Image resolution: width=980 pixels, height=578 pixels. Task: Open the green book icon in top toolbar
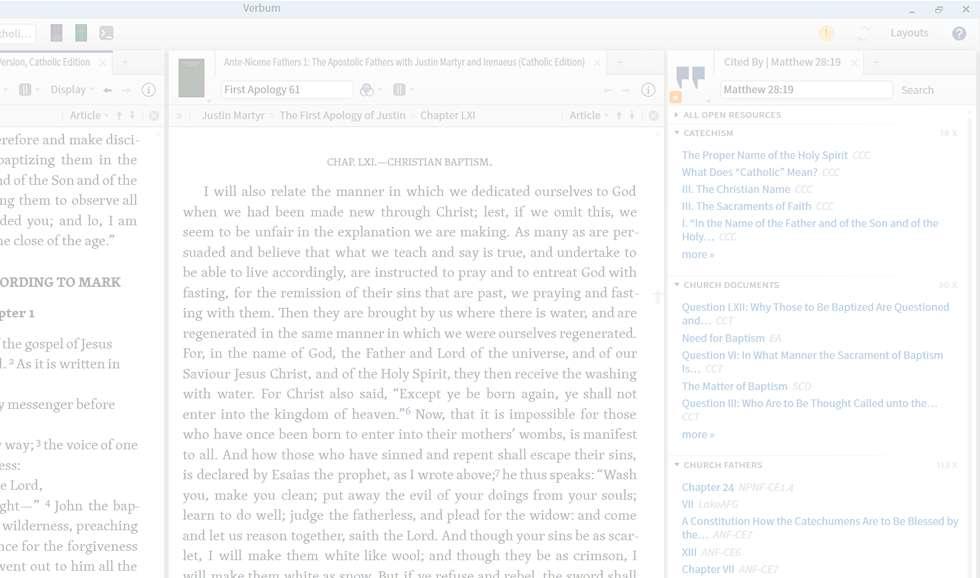81,33
